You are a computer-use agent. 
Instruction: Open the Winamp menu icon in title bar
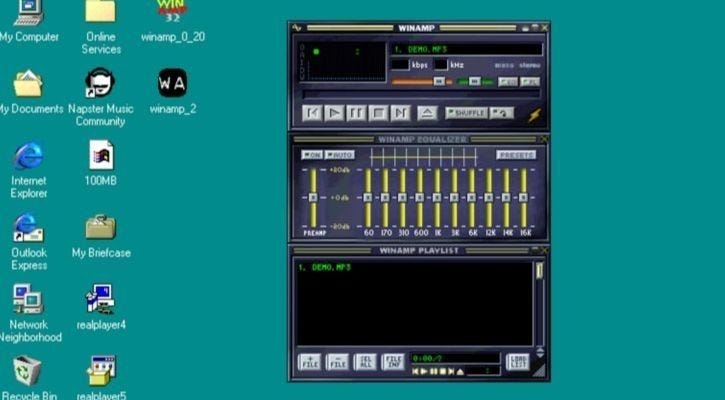[297, 28]
